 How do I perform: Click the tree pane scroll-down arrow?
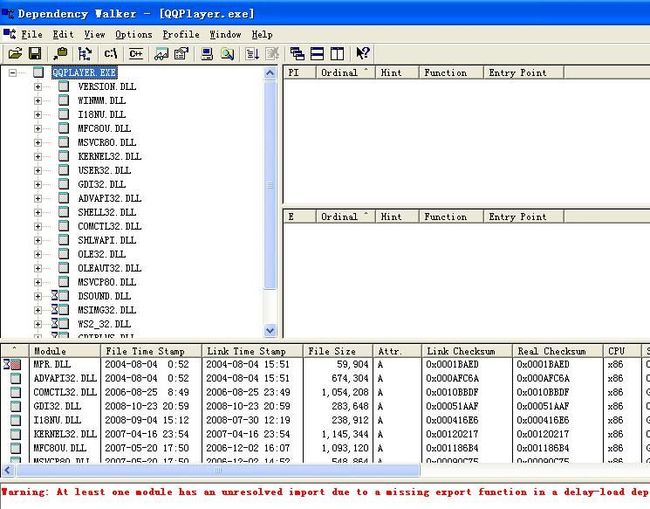pos(270,330)
